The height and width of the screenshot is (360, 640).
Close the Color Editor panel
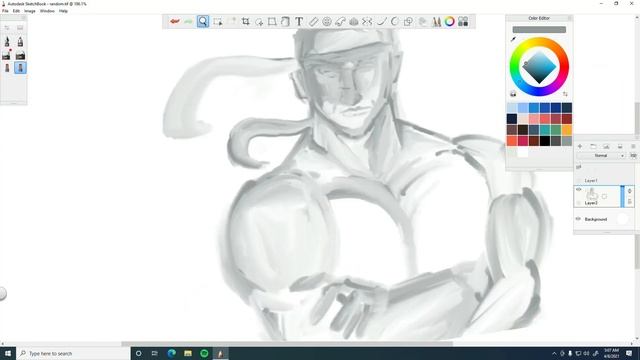click(x=570, y=18)
